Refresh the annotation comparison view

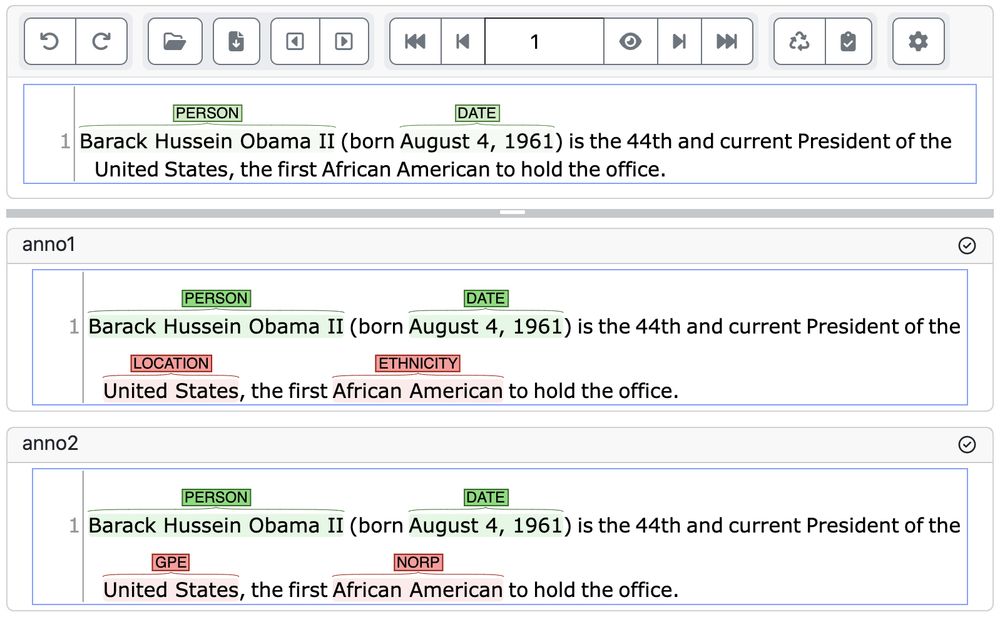coord(798,41)
